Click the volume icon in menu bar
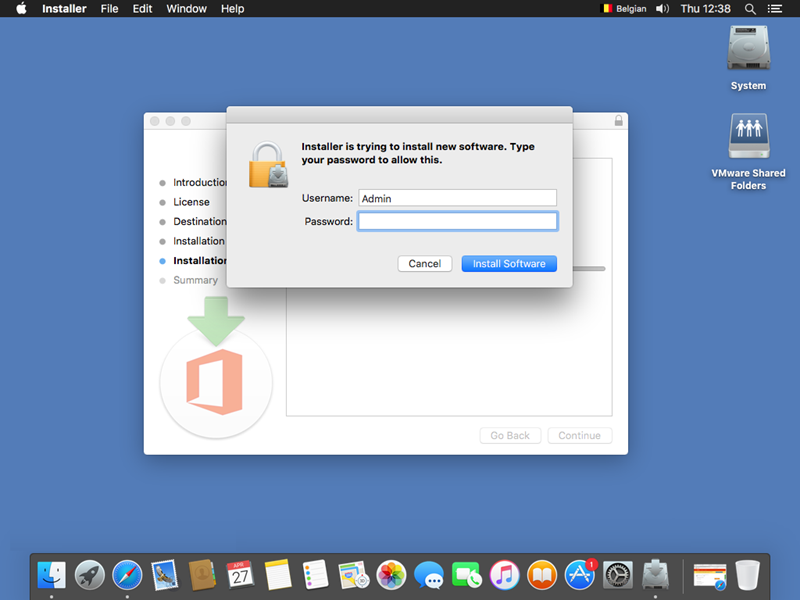The image size is (800, 600). (x=662, y=9)
